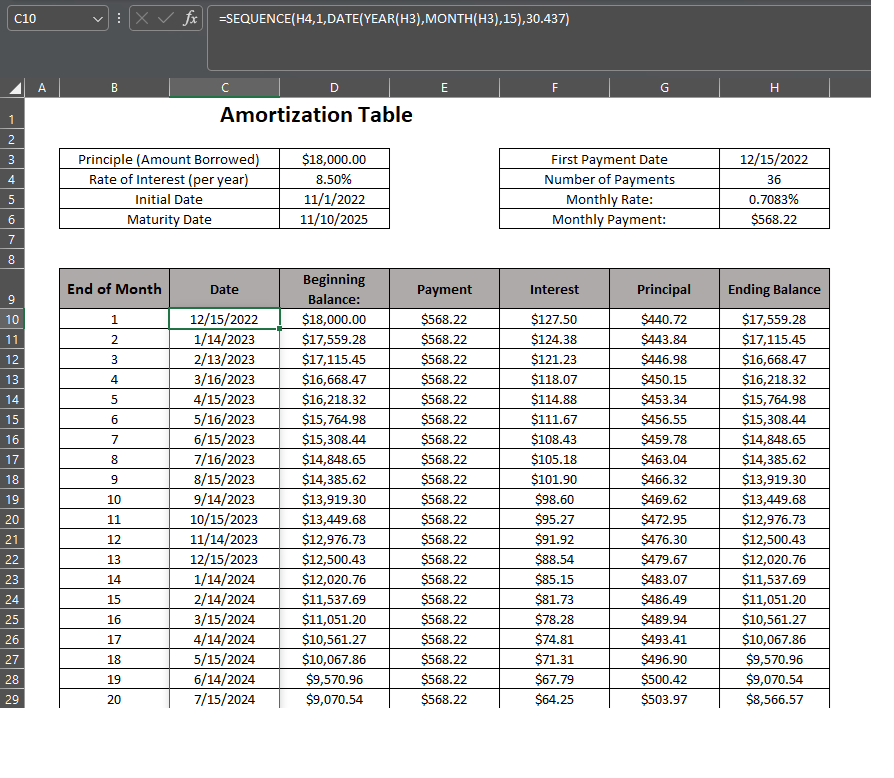Open the Name Box dropdown arrow
Screen dimensions: 894x778
[x=97, y=19]
